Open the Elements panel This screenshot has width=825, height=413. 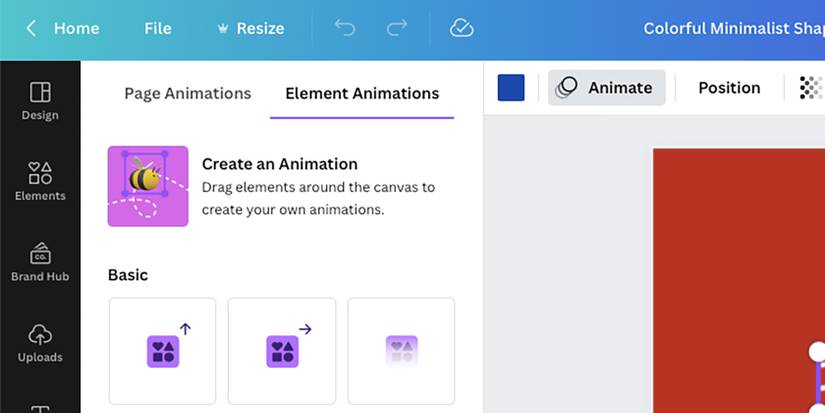click(40, 181)
